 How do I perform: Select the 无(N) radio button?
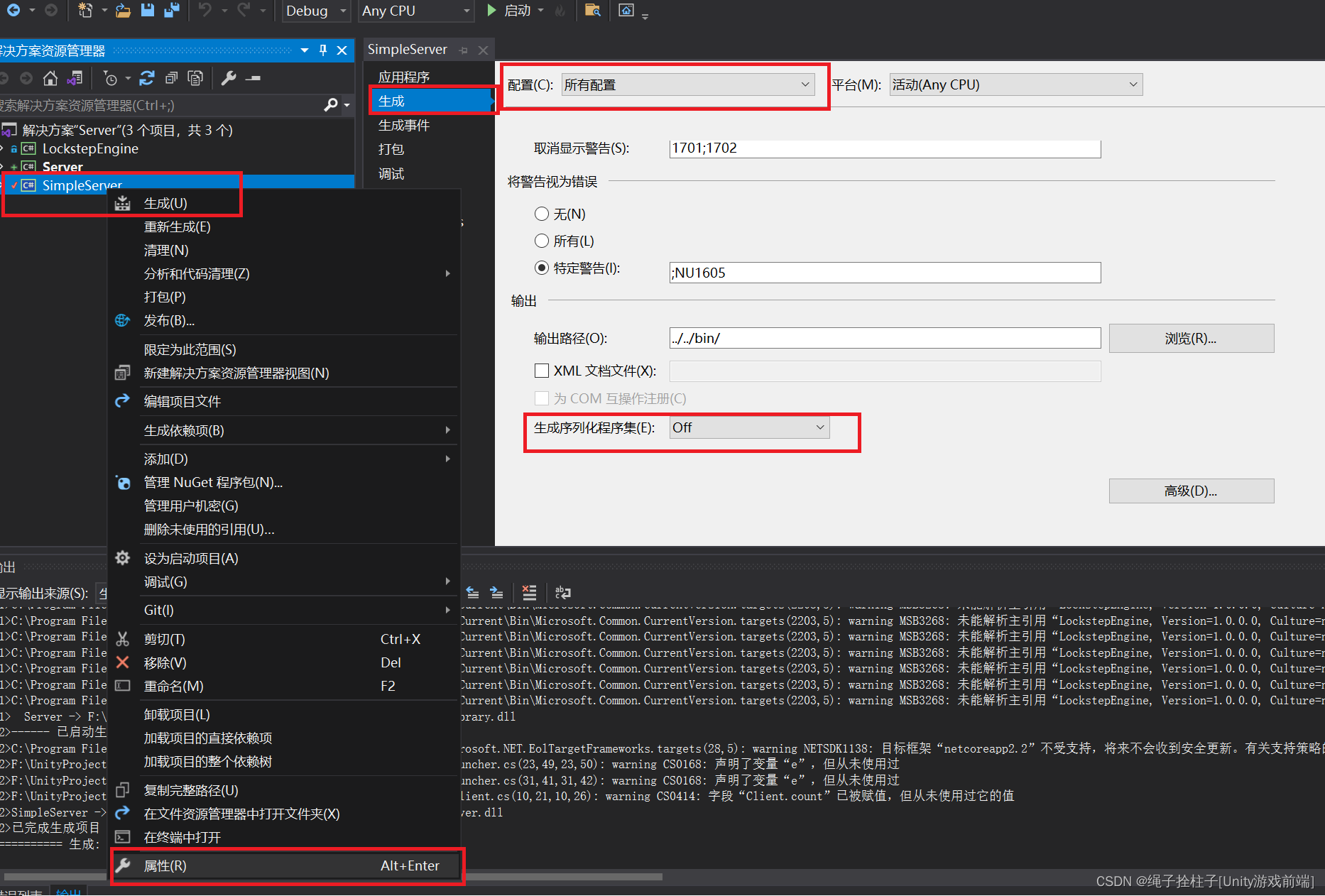pos(542,214)
